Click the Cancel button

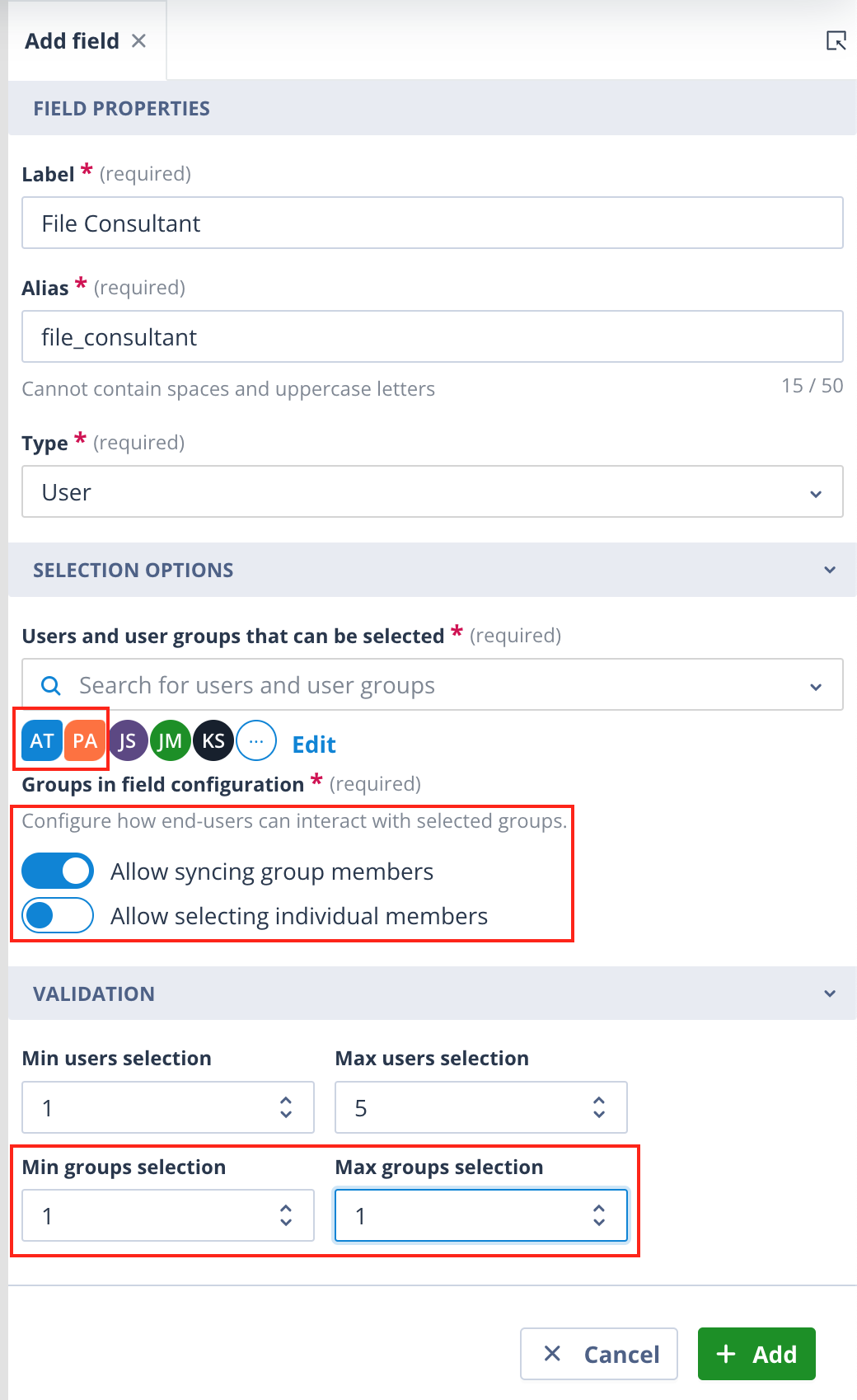point(599,1354)
